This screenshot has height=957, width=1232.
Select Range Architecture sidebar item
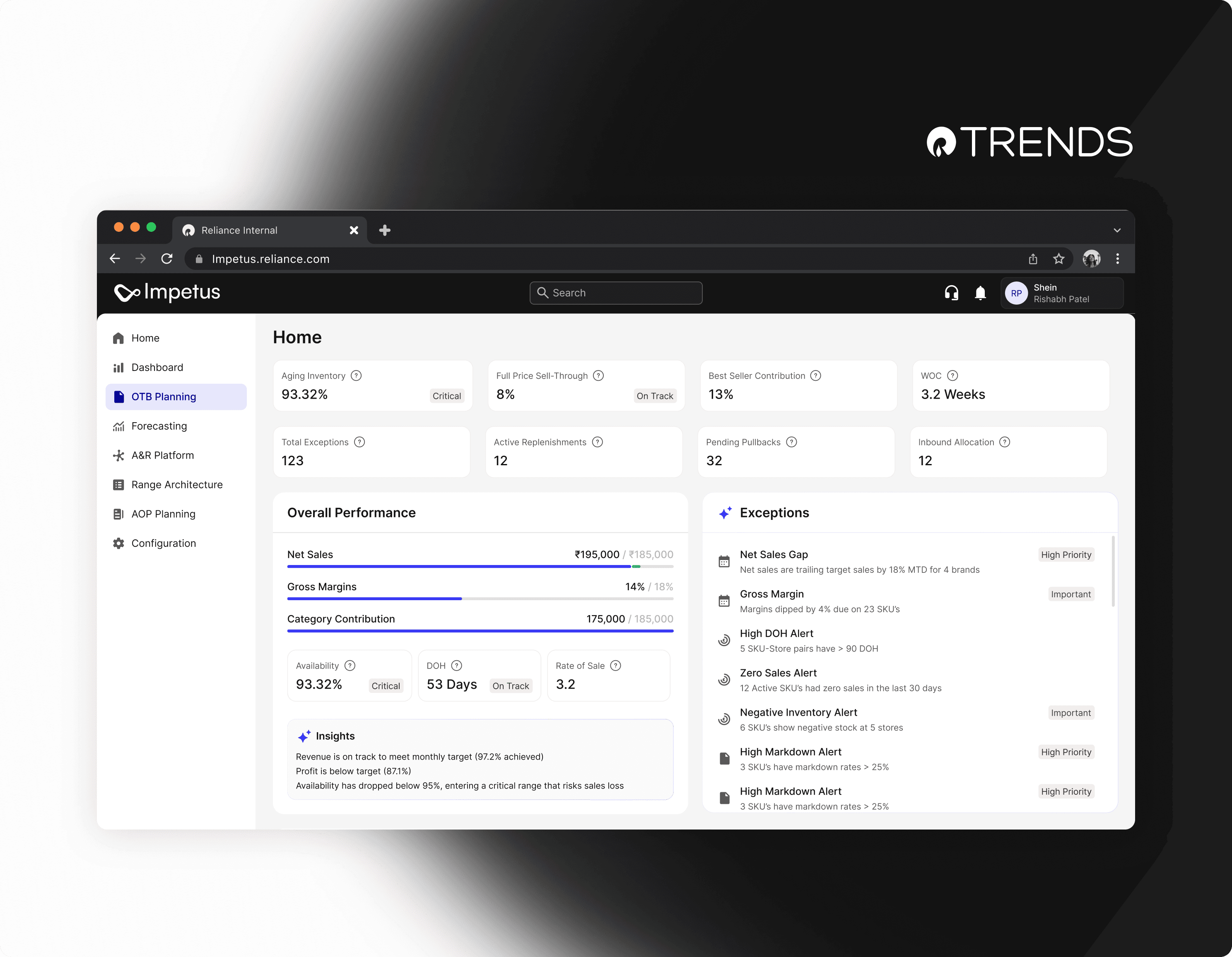pos(176,484)
